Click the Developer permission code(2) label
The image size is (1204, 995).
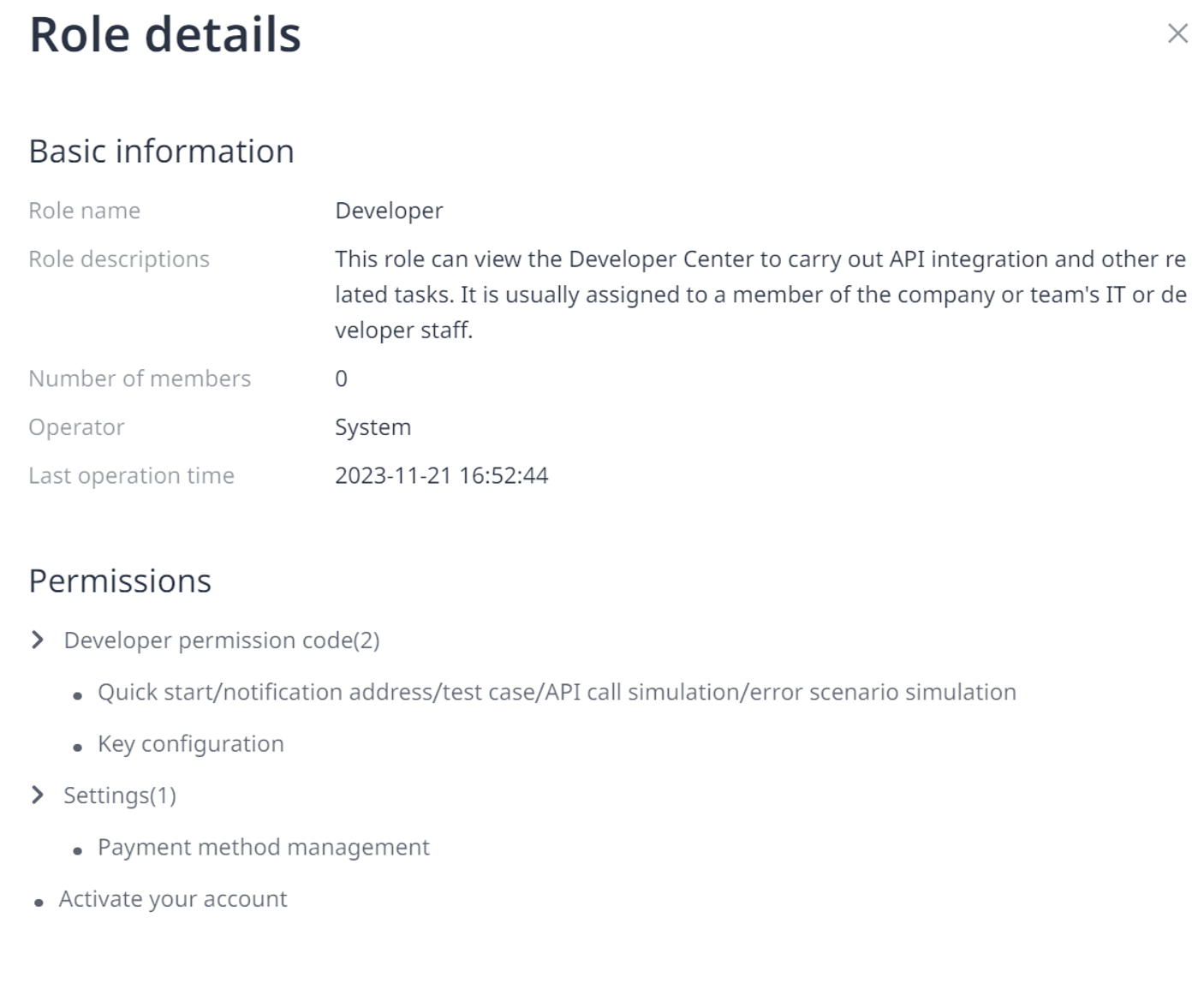pos(221,640)
